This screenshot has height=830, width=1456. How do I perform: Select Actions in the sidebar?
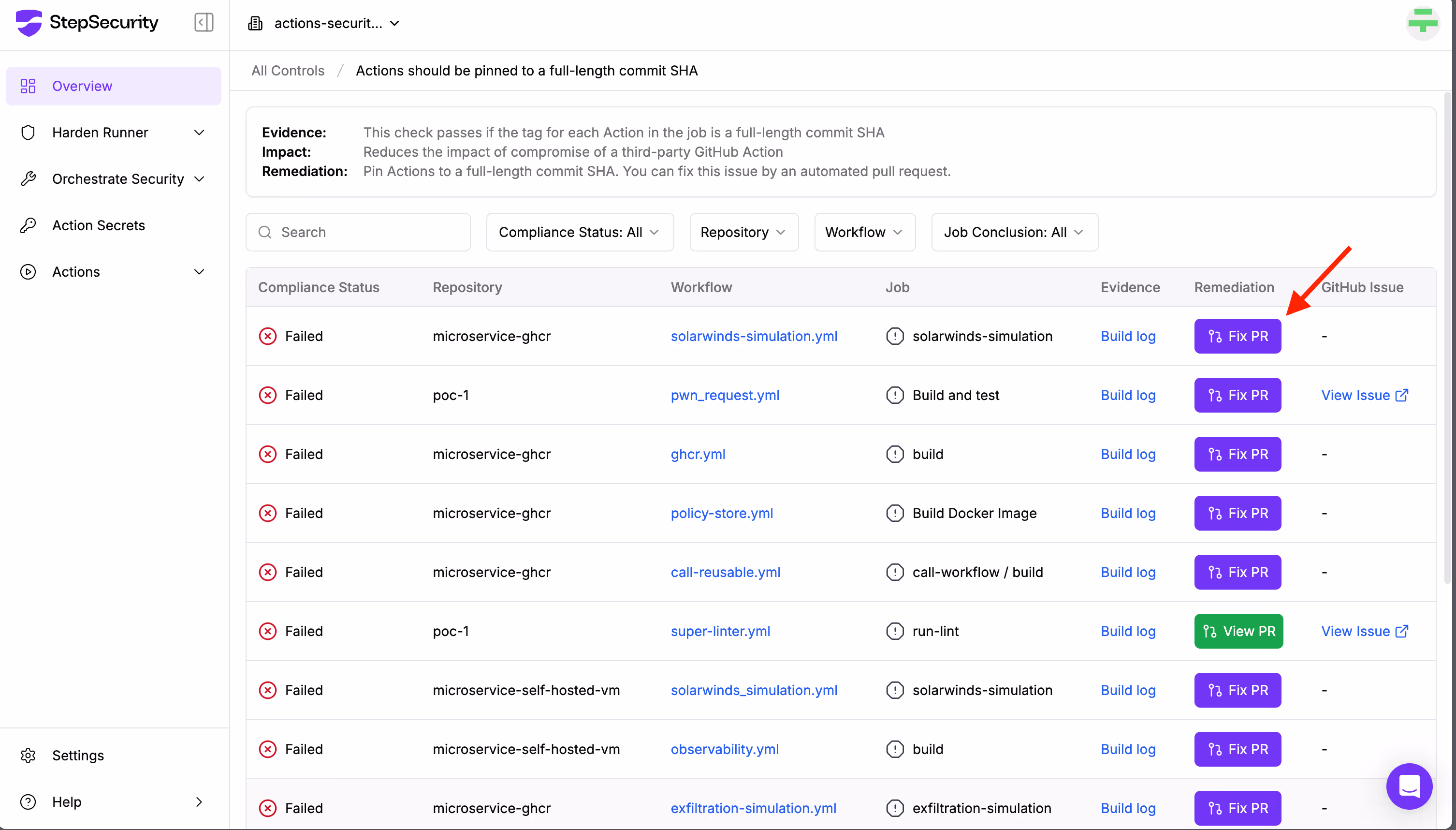tap(114, 272)
